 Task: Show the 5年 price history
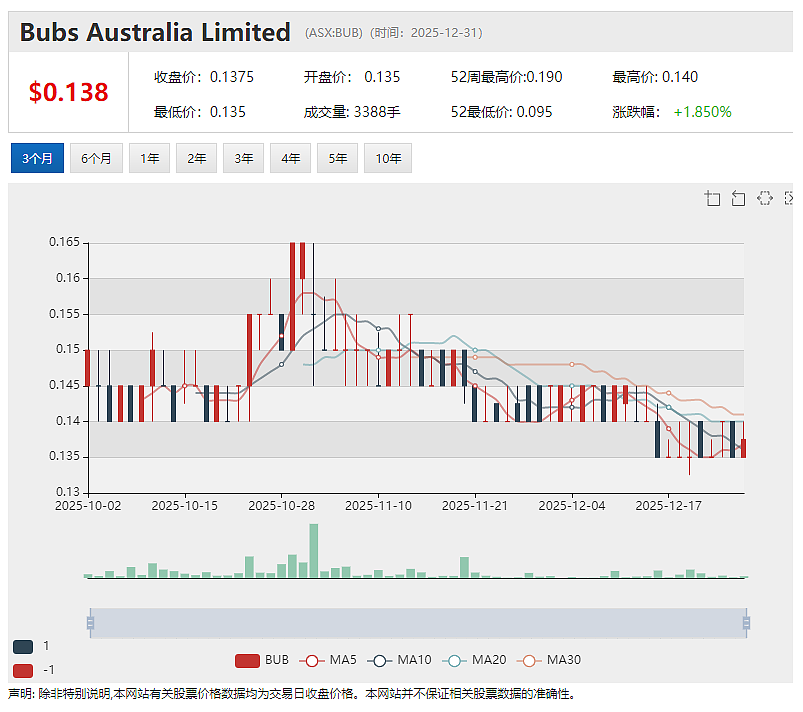tap(337, 158)
